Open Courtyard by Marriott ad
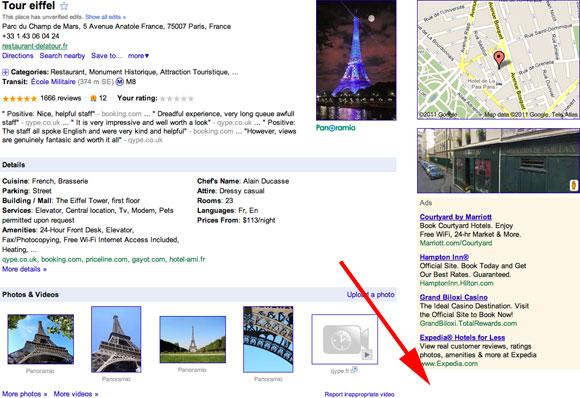The image size is (580, 398). (456, 217)
